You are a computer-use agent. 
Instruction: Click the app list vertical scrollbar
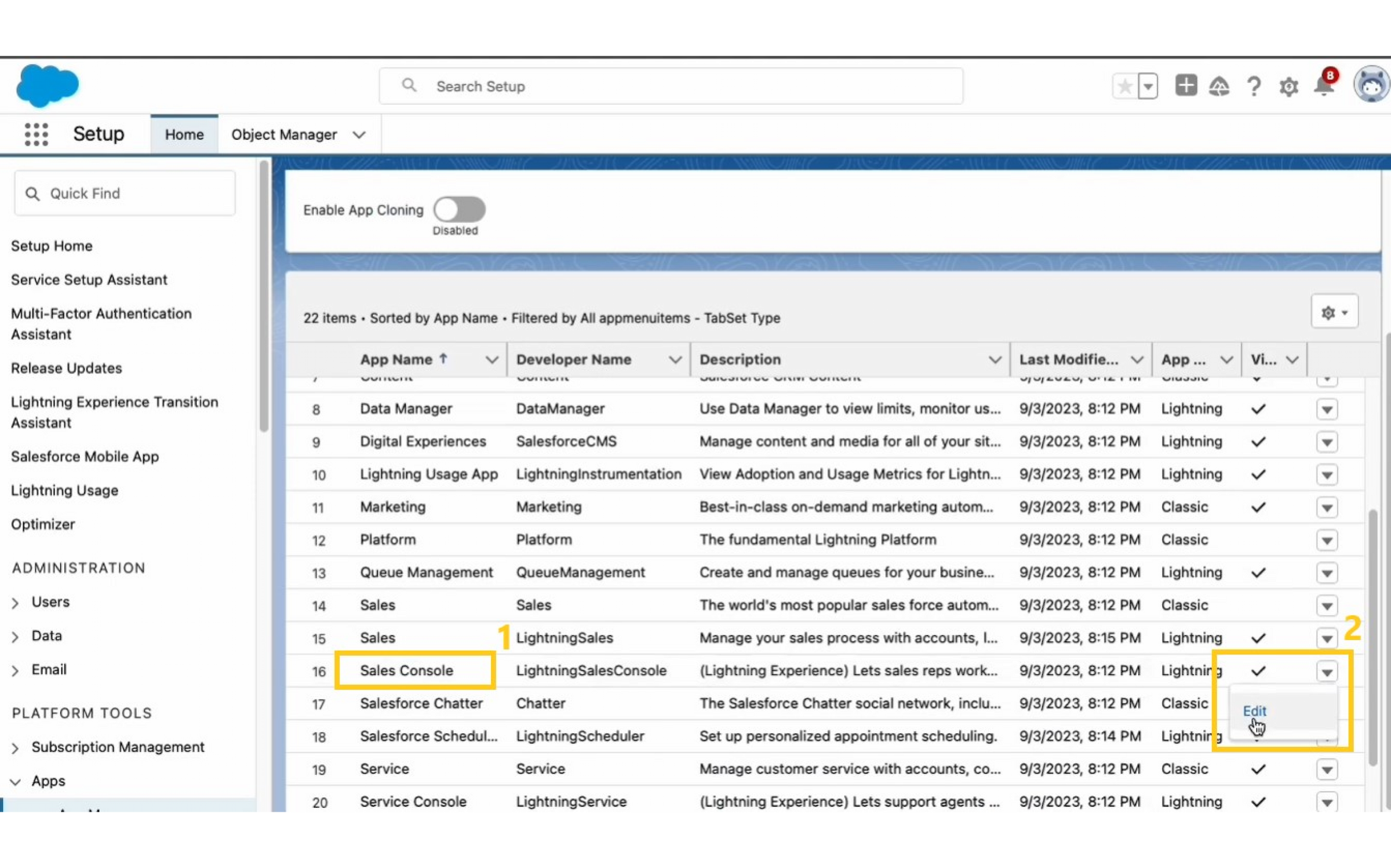[x=1372, y=637]
